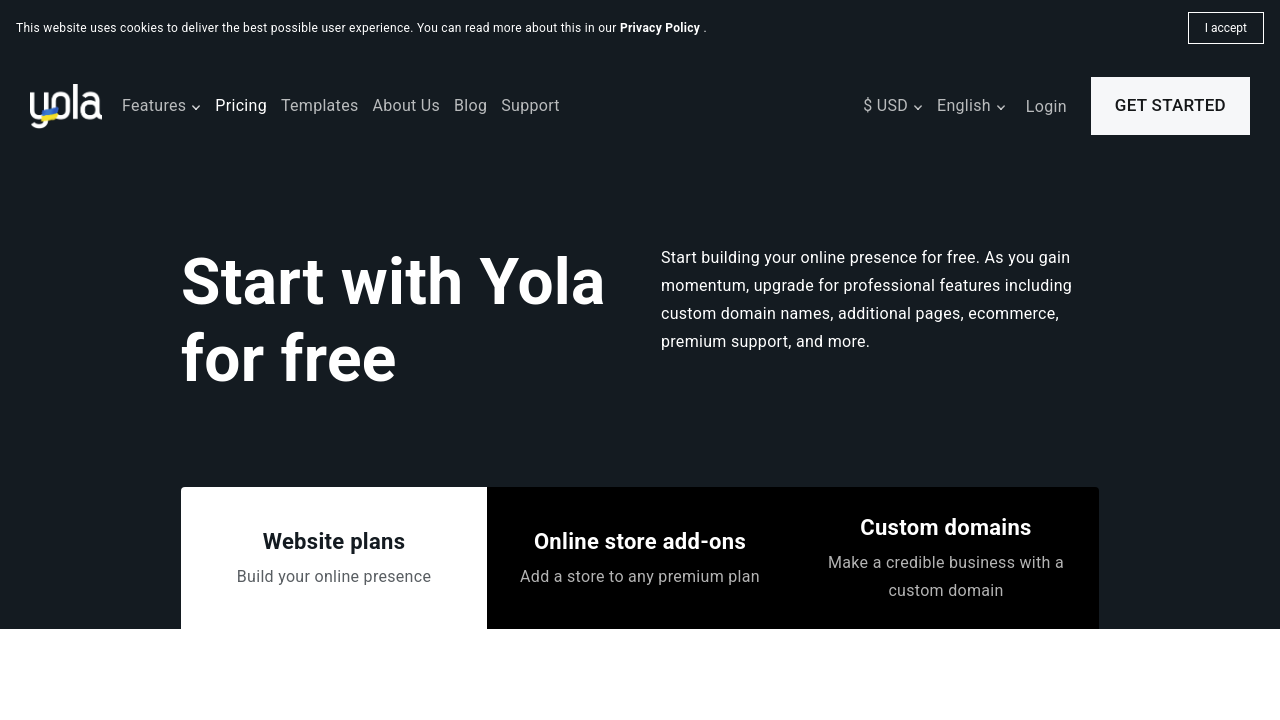Viewport: 1280px width, 720px height.
Task: Switch to the Custom domains tab
Action: [945, 558]
